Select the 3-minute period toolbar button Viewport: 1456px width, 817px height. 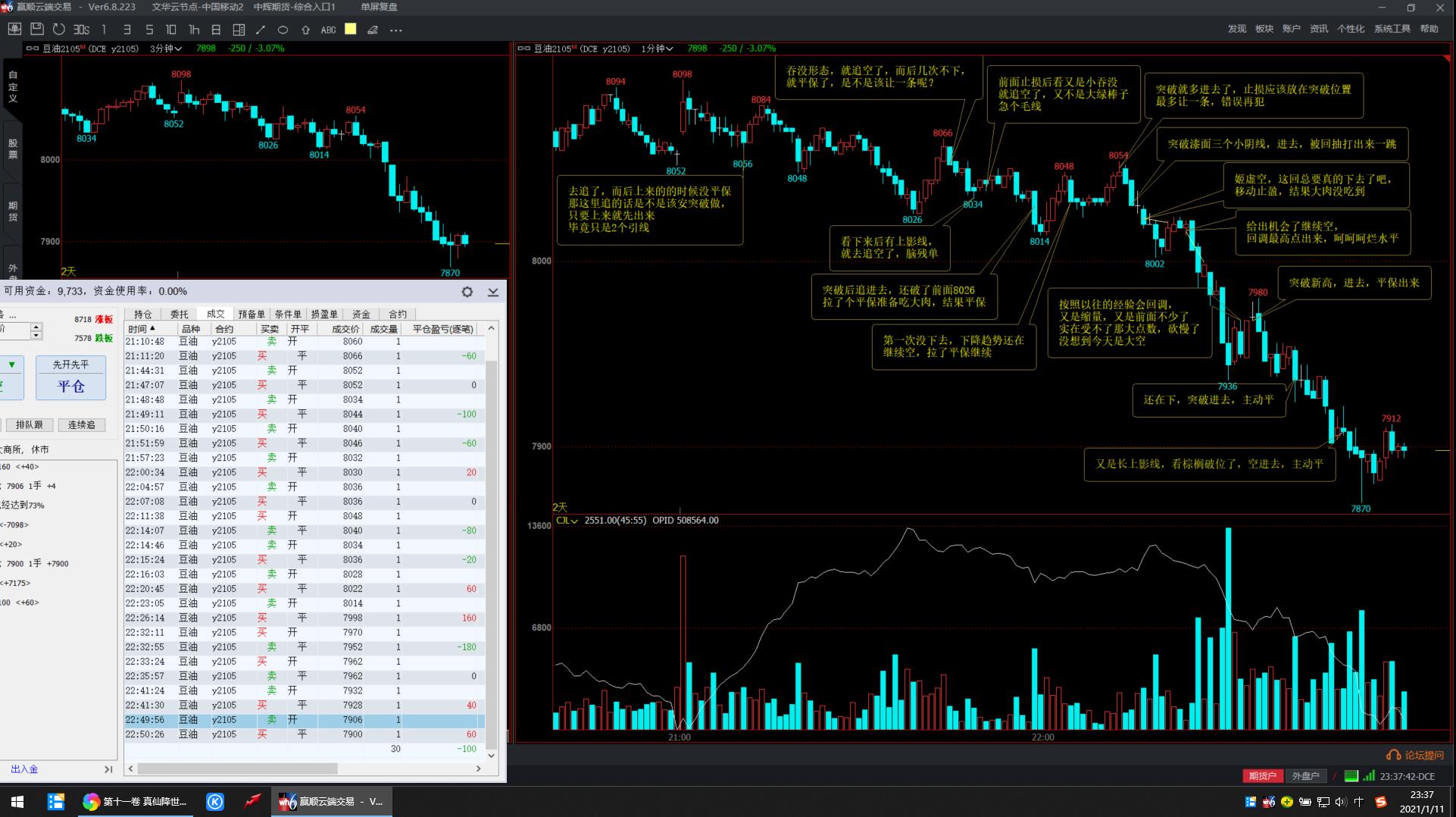coord(127,30)
